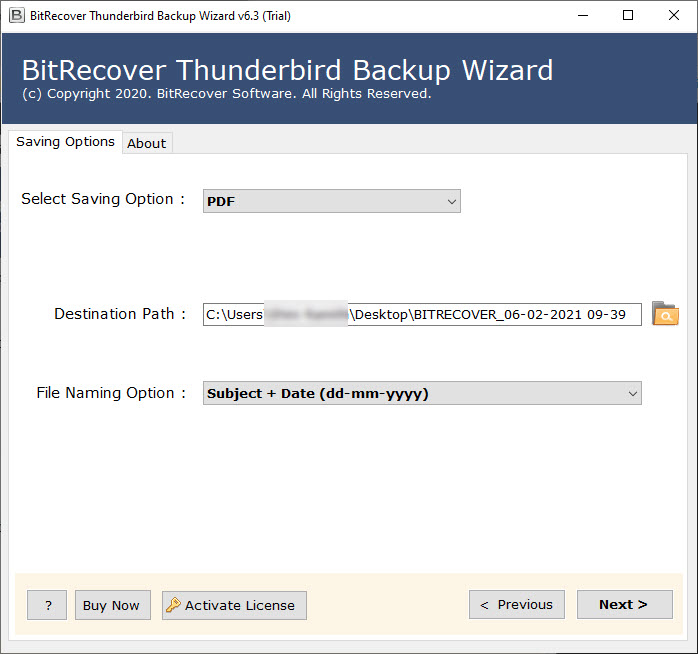This screenshot has width=698, height=654.
Task: Click the arrow of the Subject + Date combo box
Action: pyautogui.click(x=632, y=393)
